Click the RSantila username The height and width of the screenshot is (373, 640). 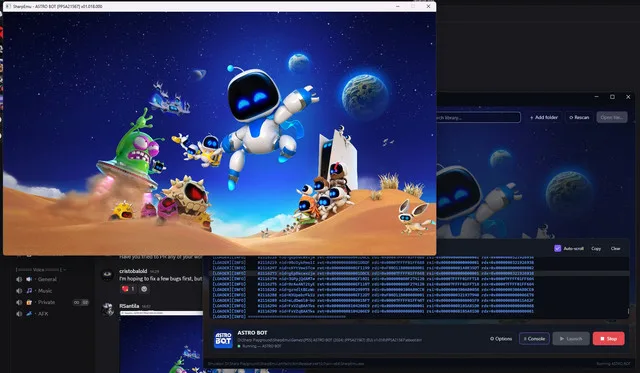(129, 306)
